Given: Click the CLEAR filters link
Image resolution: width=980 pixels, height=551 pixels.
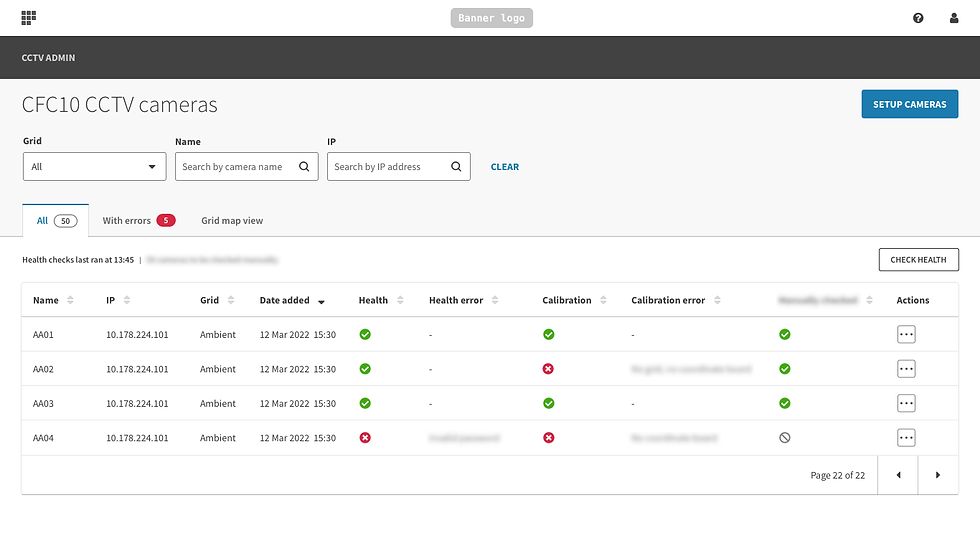Looking at the screenshot, I should coord(504,167).
